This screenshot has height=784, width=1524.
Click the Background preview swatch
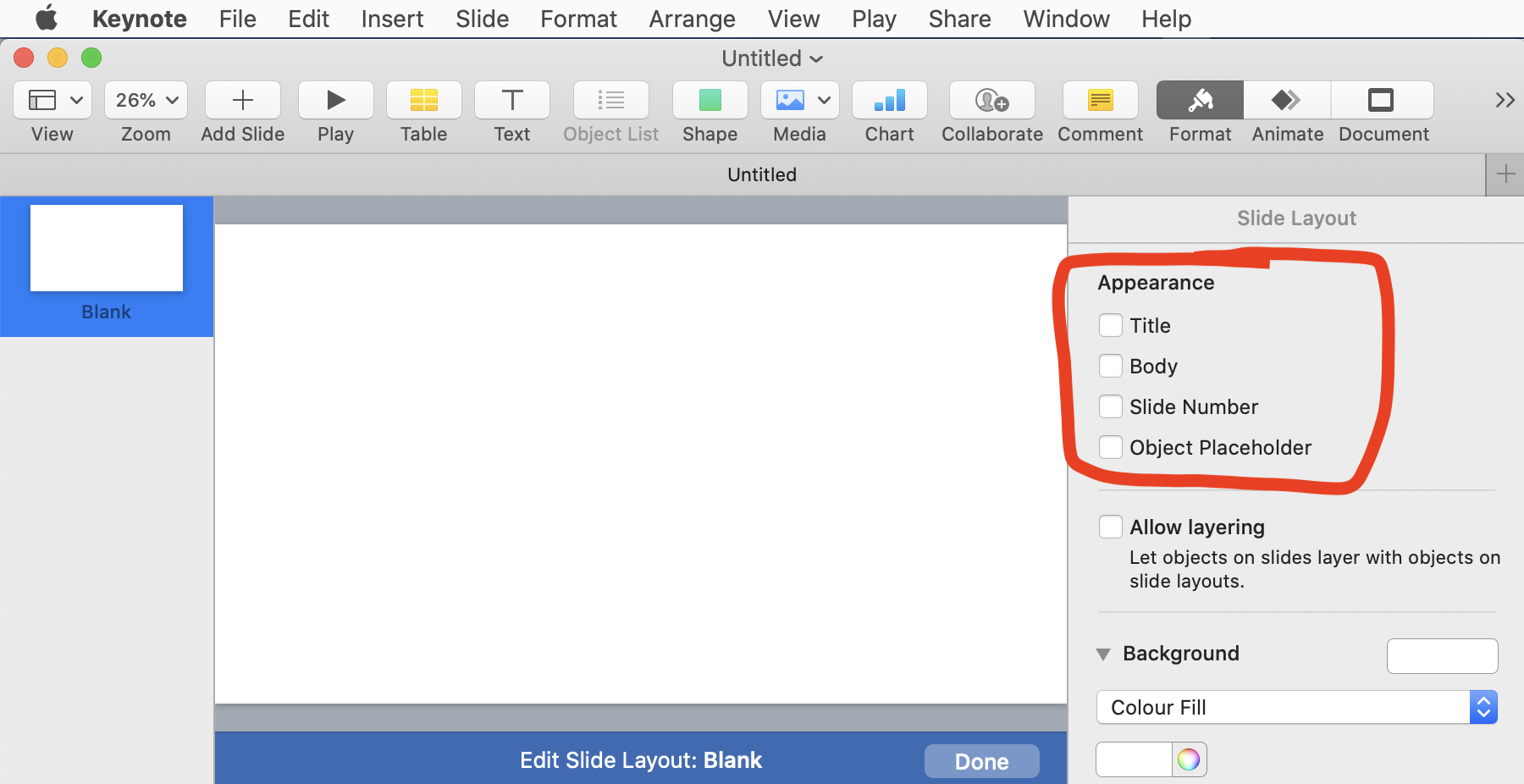[1443, 656]
